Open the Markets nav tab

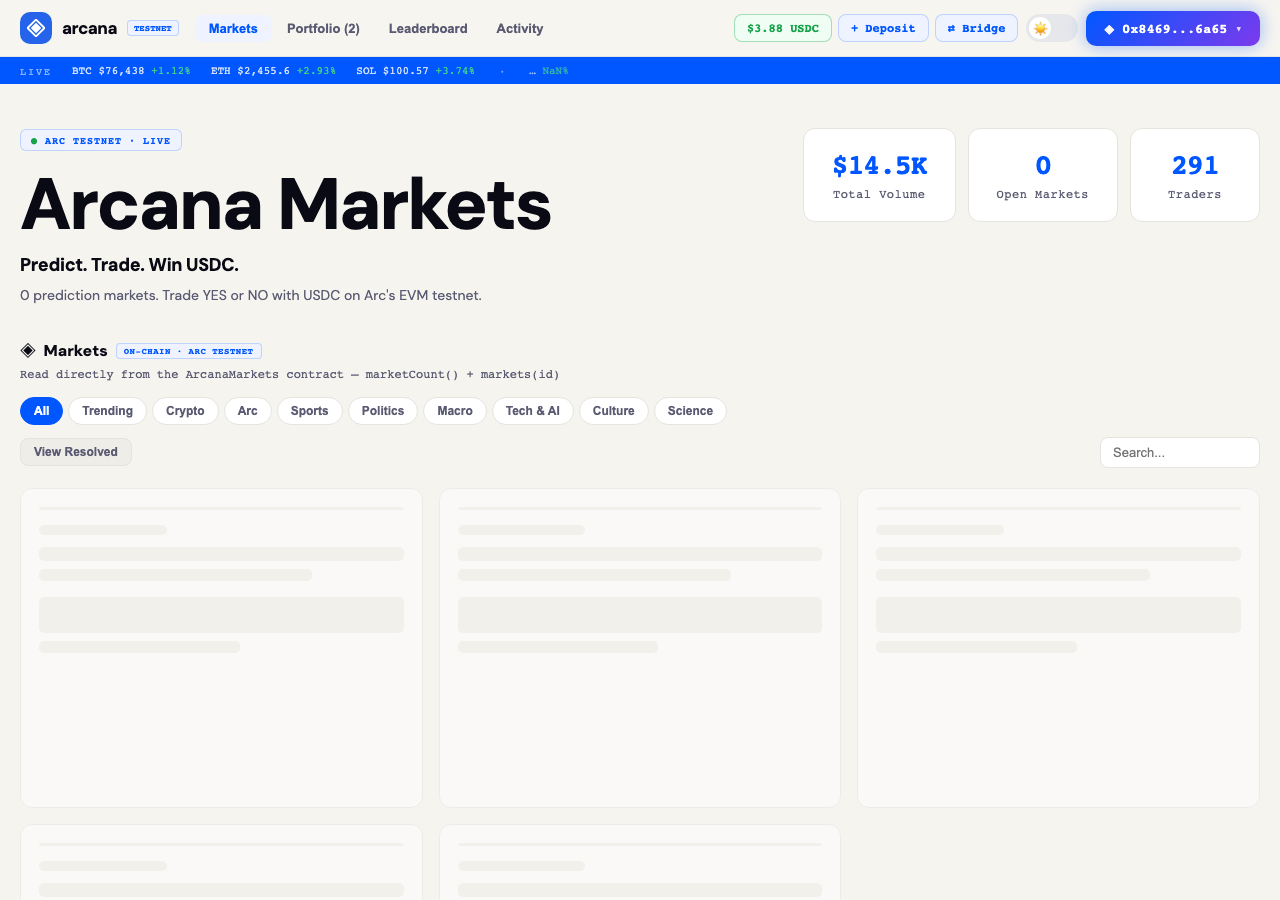(233, 28)
